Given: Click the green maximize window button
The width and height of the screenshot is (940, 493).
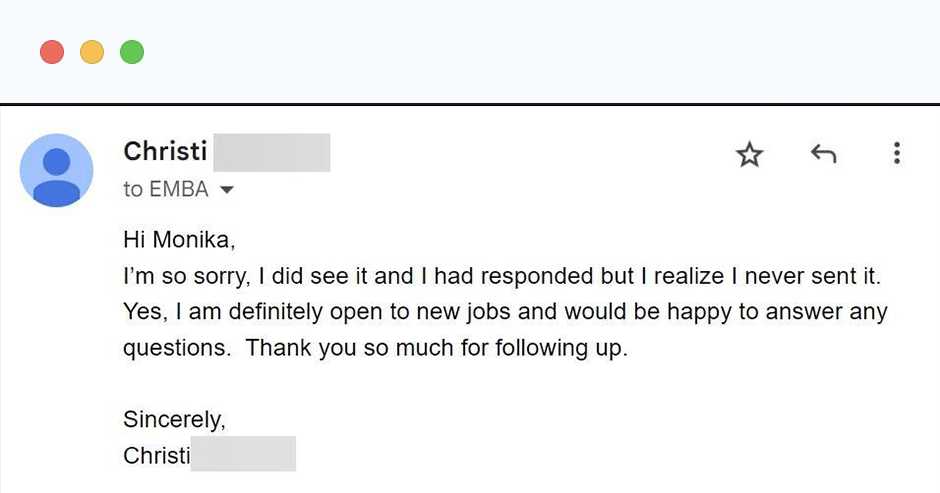Looking at the screenshot, I should click(x=132, y=51).
